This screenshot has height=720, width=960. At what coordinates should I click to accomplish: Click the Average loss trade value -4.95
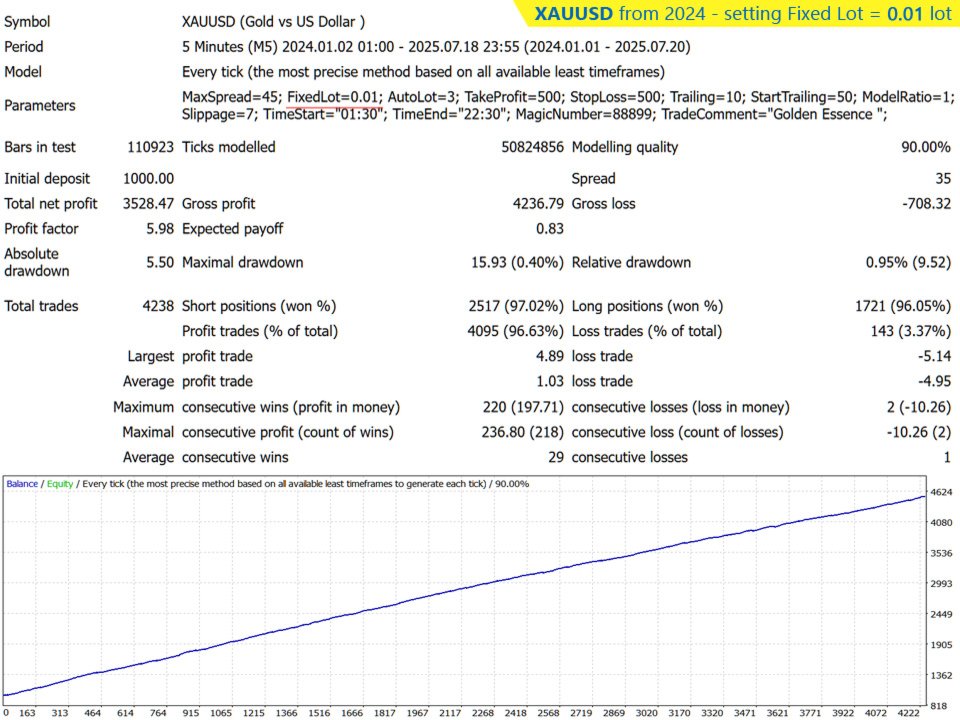[x=934, y=381]
